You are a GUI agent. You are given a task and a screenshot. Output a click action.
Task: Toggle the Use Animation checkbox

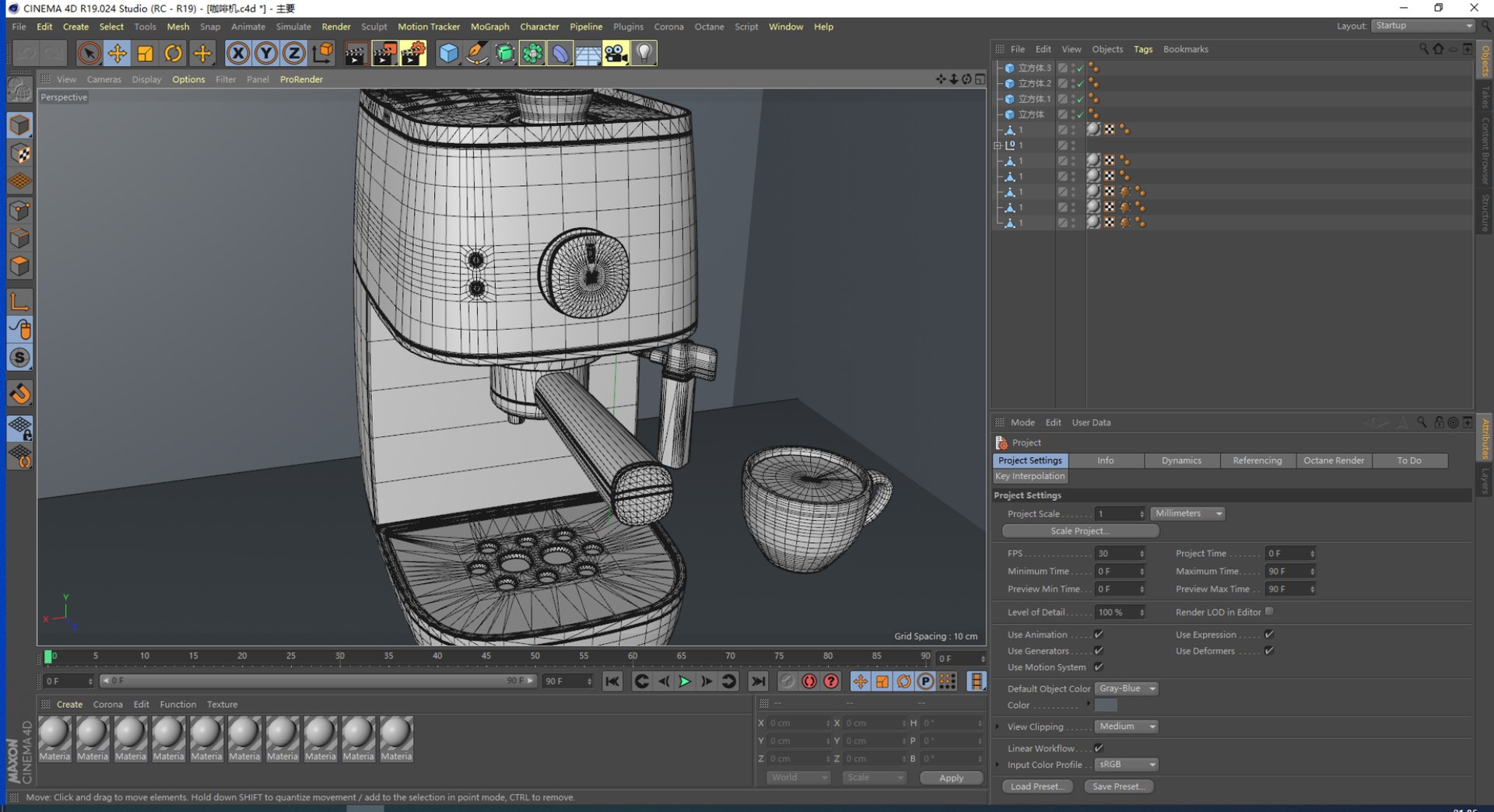(1099, 635)
